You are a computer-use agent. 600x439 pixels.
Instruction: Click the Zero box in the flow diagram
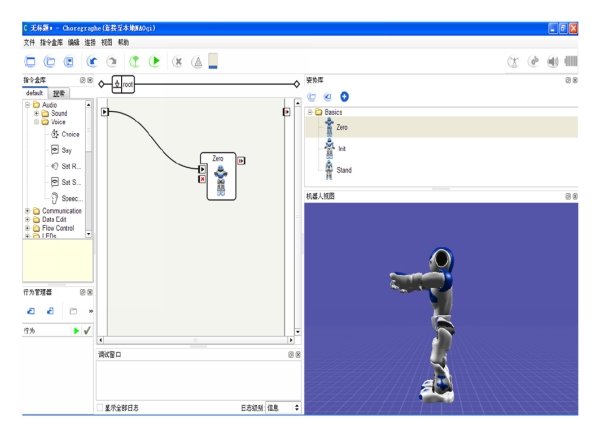point(222,177)
